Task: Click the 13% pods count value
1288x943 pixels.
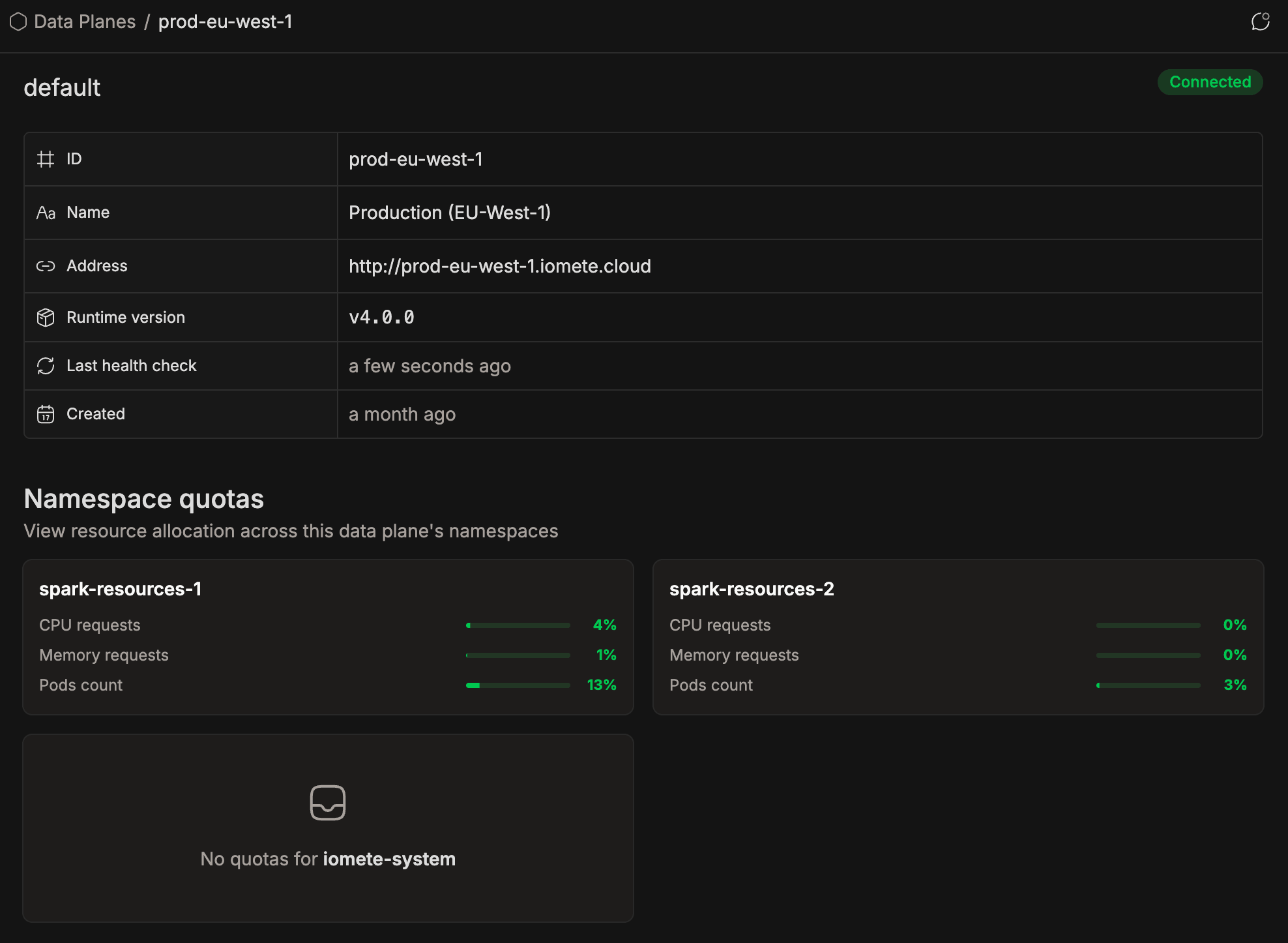Action: point(602,685)
